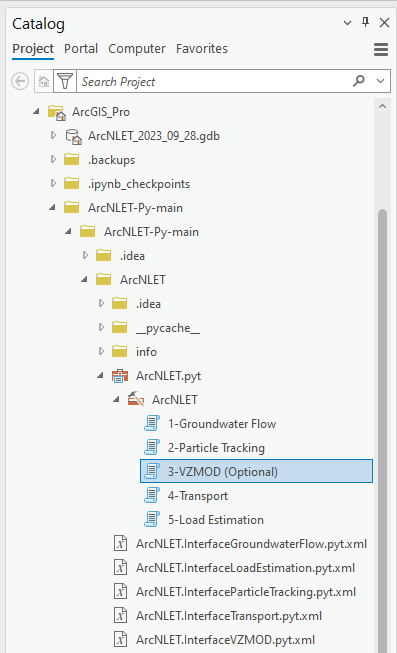The image size is (397, 653).
Task: Click the 4-Transport script tool icon
Action: click(x=152, y=496)
